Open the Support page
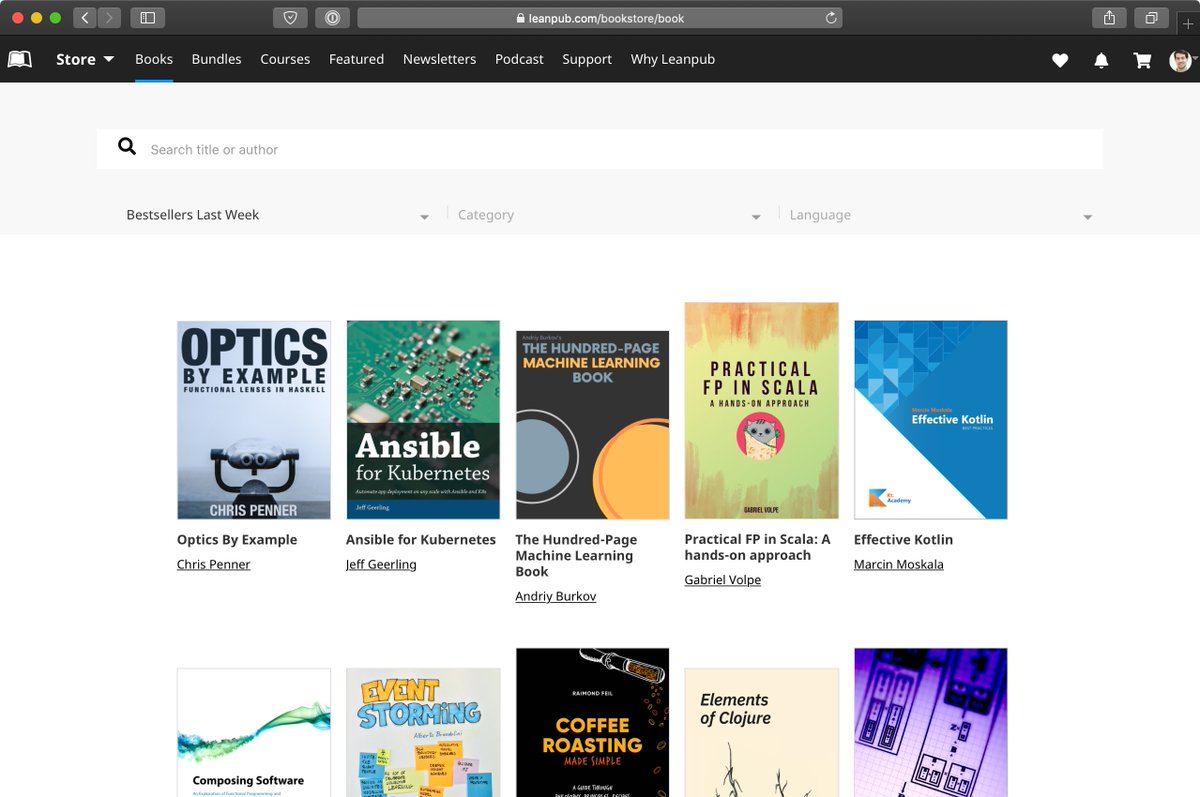 tap(587, 59)
